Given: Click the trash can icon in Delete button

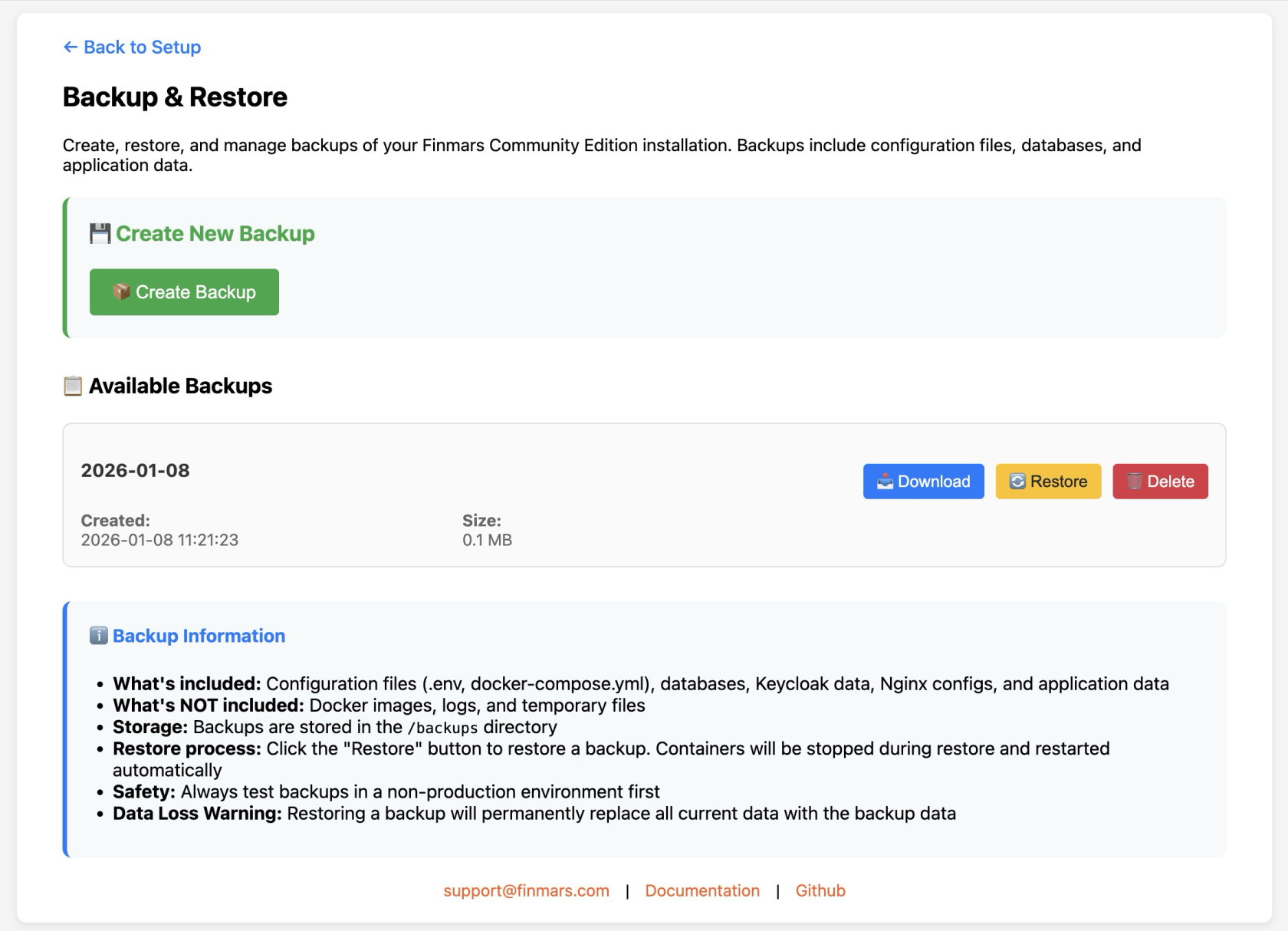Looking at the screenshot, I should (1134, 482).
